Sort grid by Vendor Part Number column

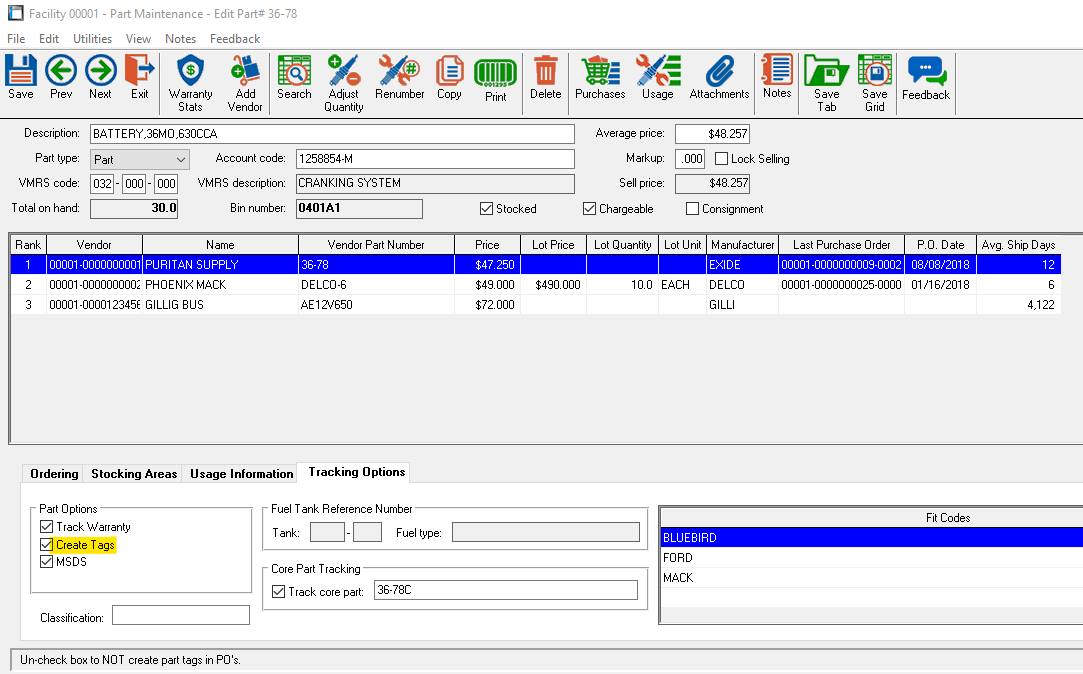(376, 245)
